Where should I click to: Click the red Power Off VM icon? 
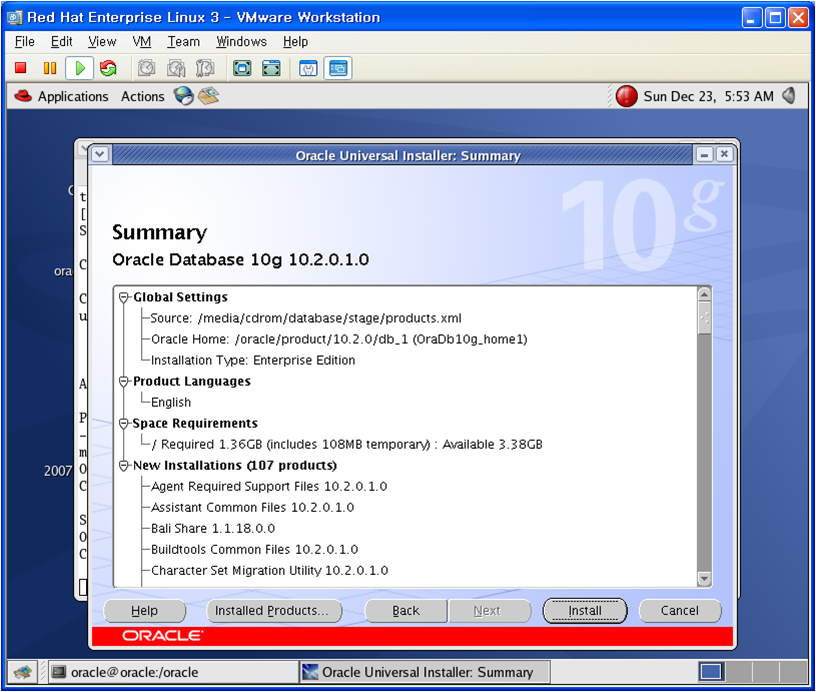20,68
